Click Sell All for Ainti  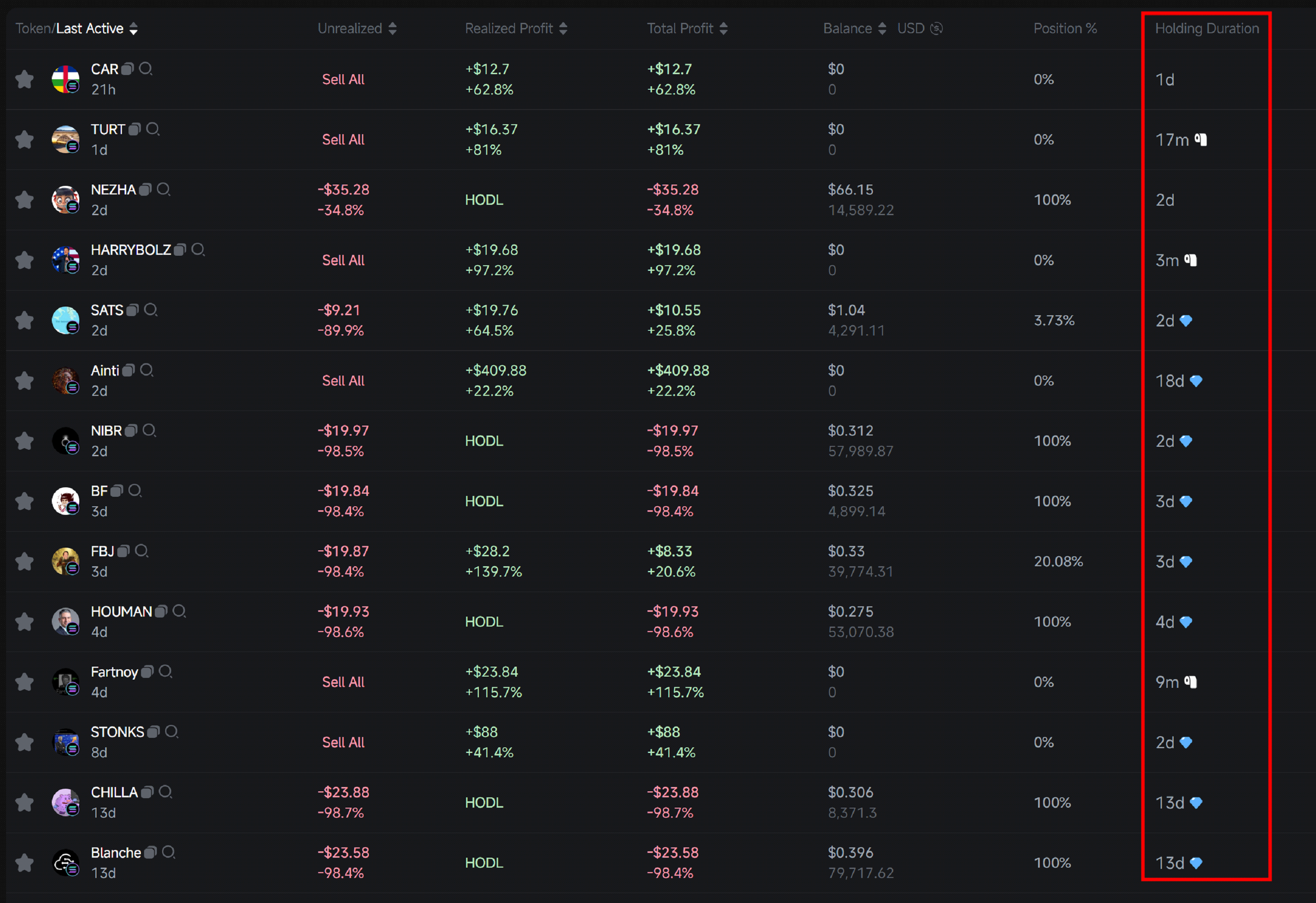343,381
